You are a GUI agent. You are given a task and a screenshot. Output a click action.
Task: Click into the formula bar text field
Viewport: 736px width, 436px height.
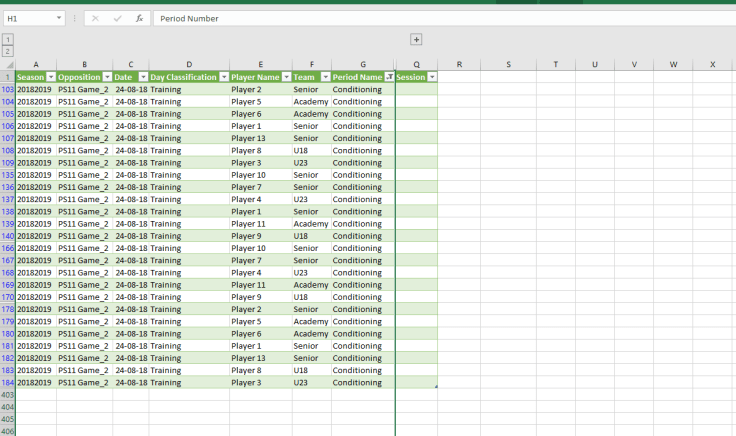440,18
